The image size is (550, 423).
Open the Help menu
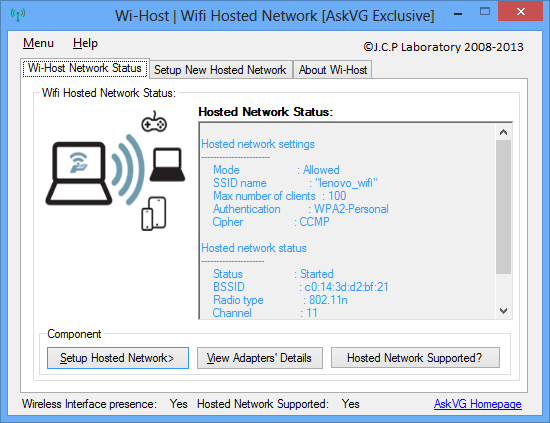pos(85,43)
